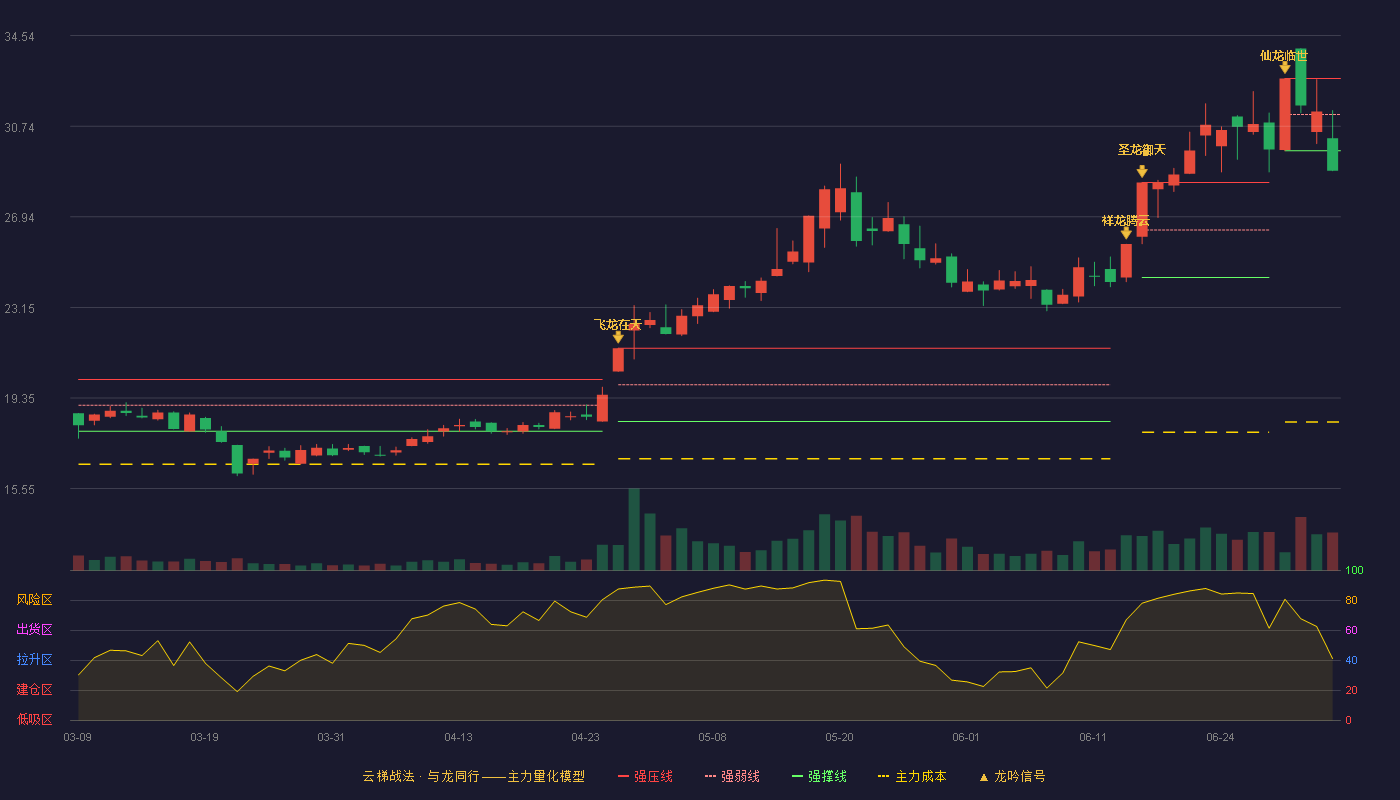Click the 04-13 date axis label
Screen dimensions: 1400x800
click(x=458, y=737)
